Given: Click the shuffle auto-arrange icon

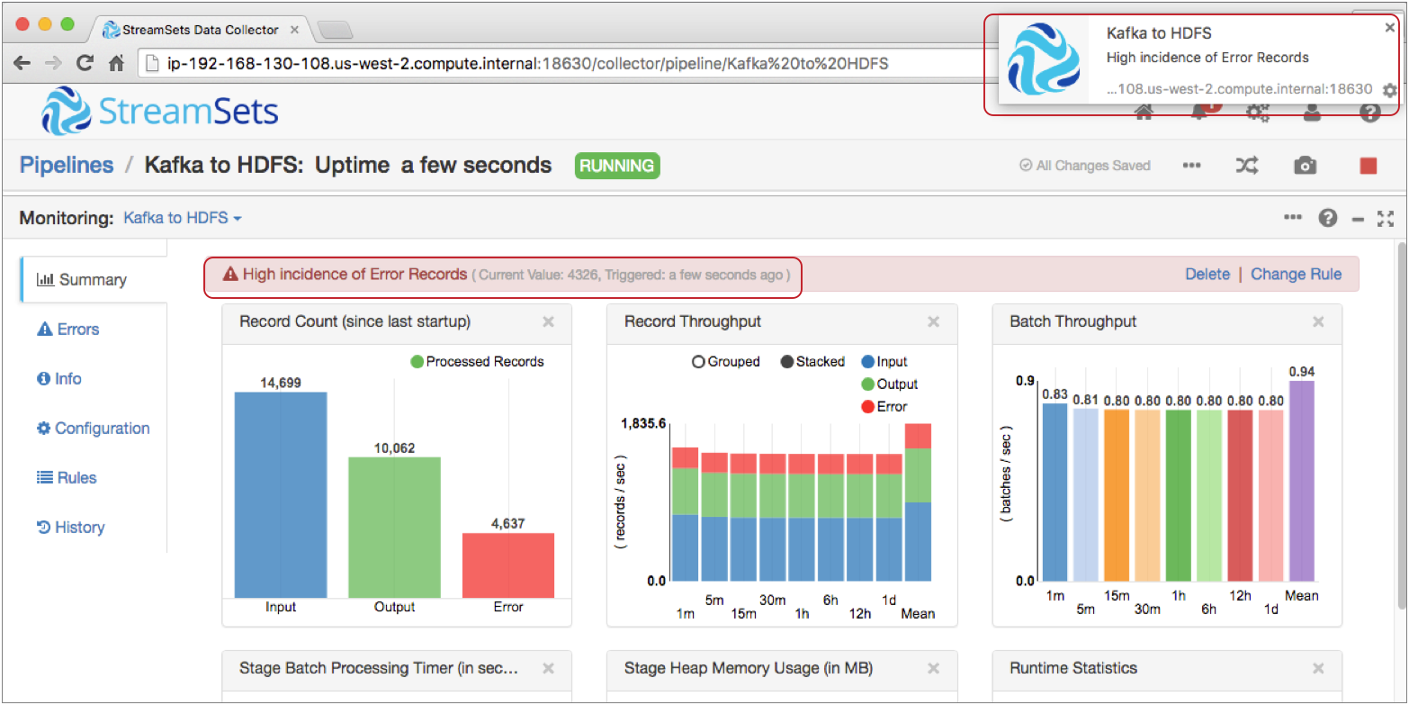Looking at the screenshot, I should click(x=1246, y=166).
